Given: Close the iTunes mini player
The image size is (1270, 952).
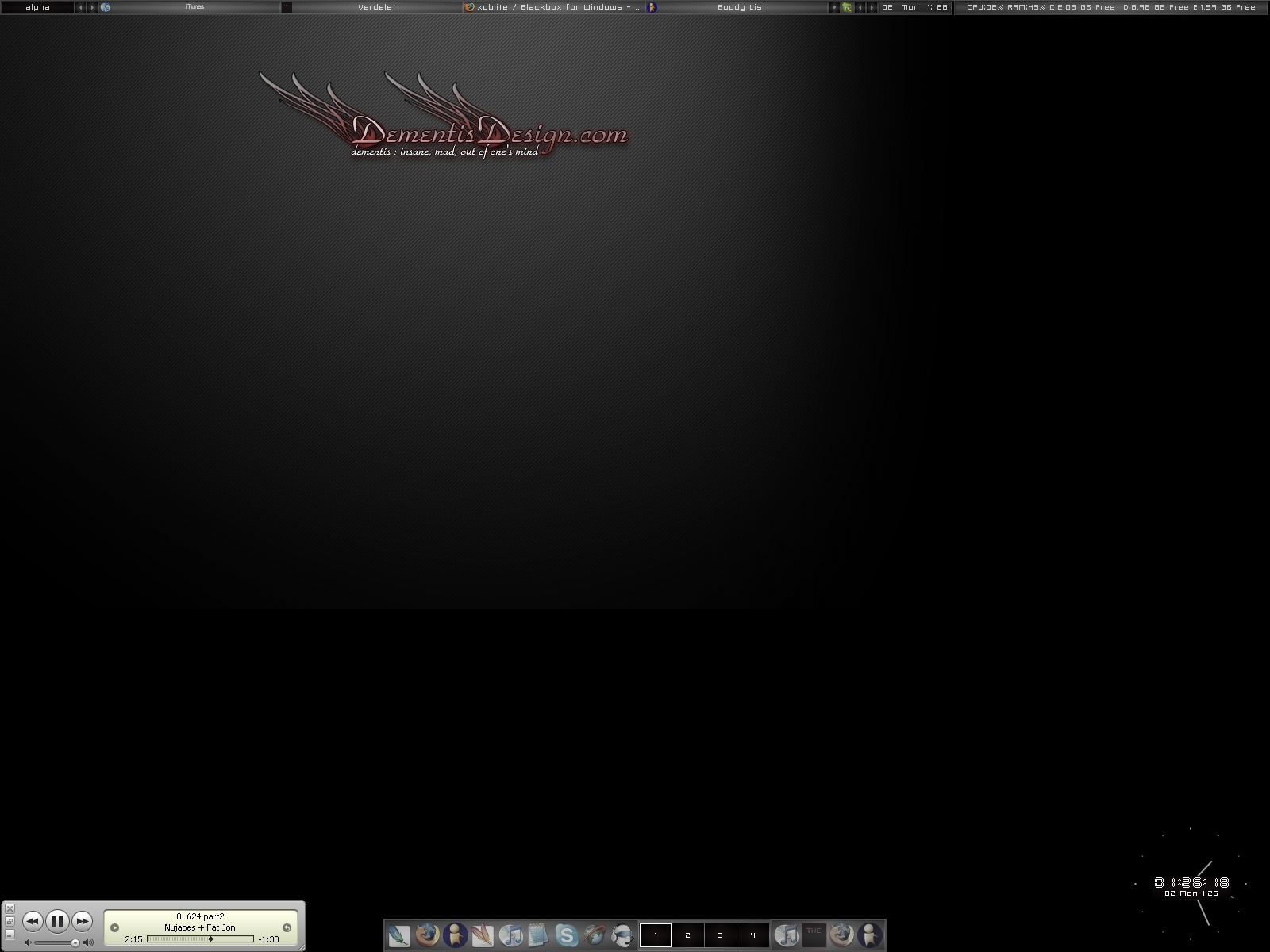Looking at the screenshot, I should pyautogui.click(x=10, y=909).
